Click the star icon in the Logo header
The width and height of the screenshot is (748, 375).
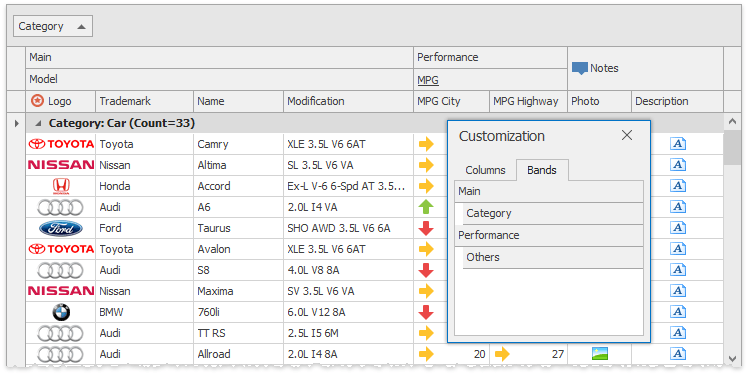click(37, 101)
